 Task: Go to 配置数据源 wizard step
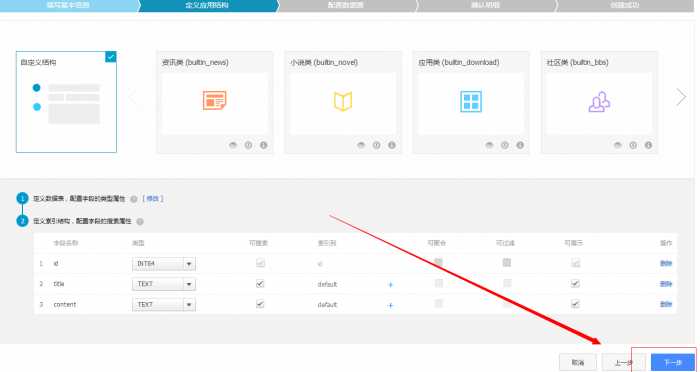(x=346, y=5)
